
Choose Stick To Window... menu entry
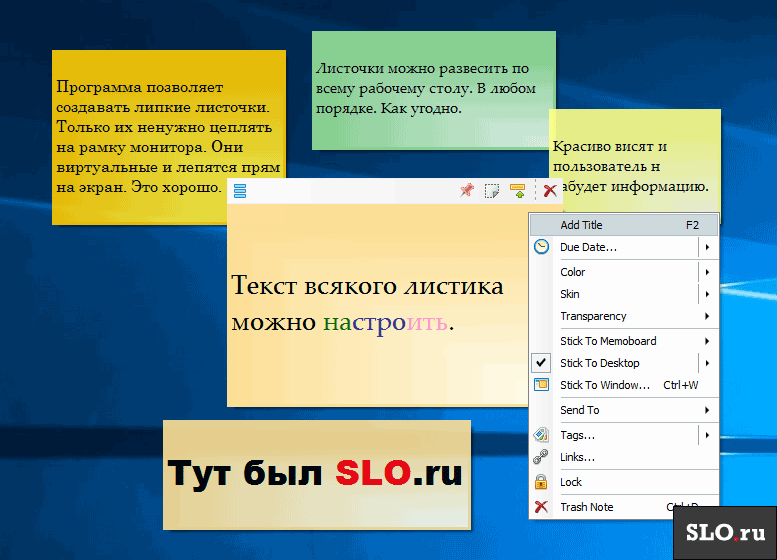pyautogui.click(x=624, y=385)
